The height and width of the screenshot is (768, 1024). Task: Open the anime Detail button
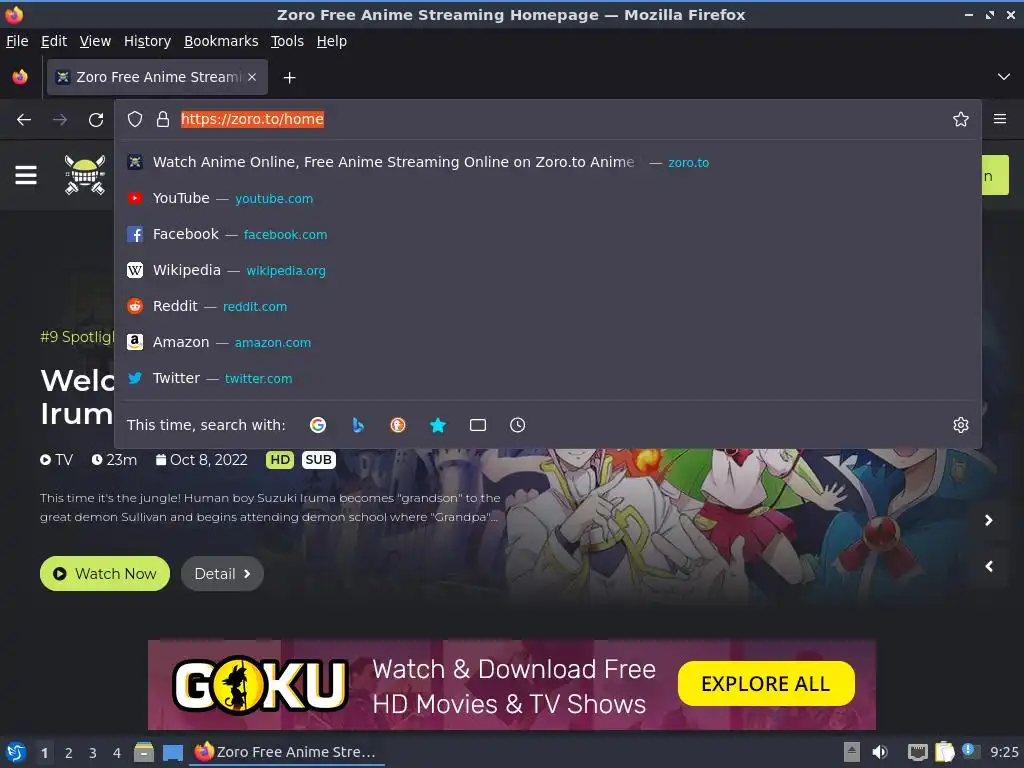coord(222,573)
